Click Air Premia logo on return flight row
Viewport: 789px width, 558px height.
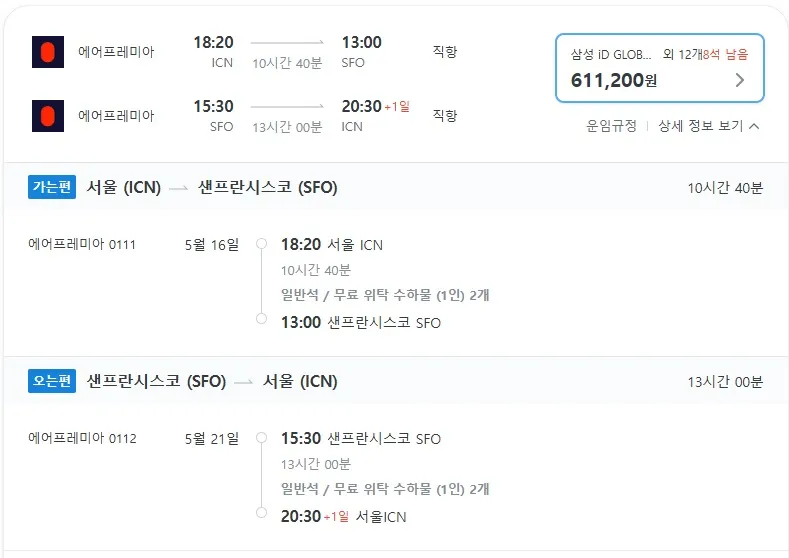[48, 116]
